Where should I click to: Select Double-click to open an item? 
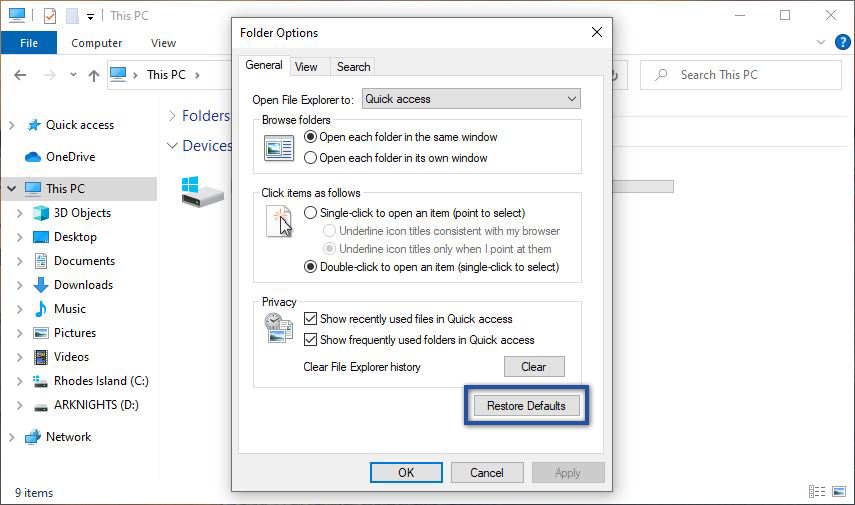coord(310,267)
